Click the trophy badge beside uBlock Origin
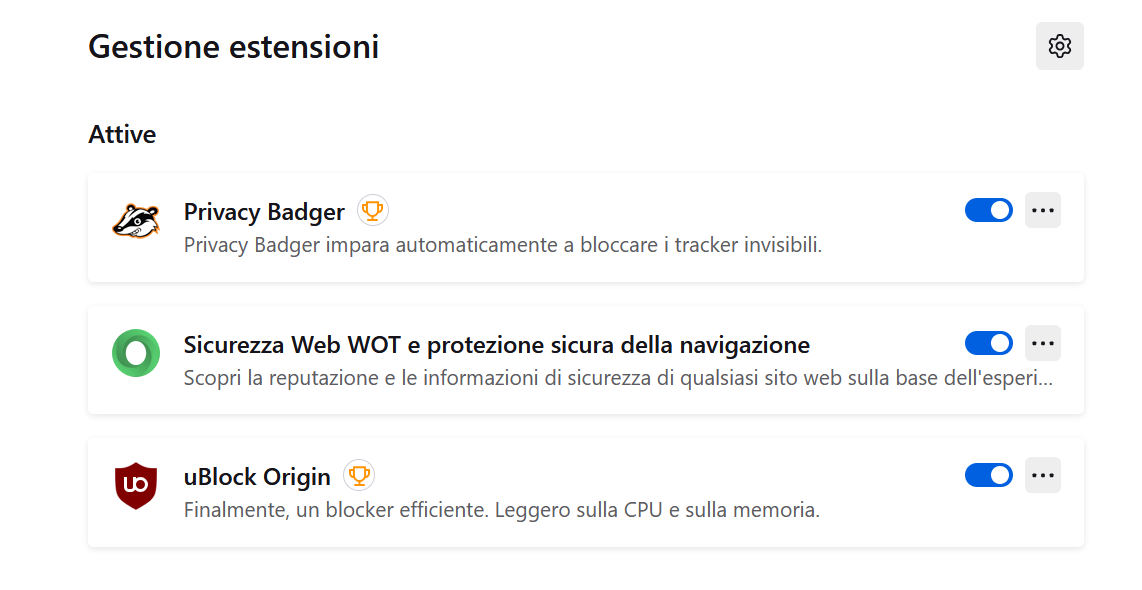Image resolution: width=1142 pixels, height=590 pixels. point(359,476)
